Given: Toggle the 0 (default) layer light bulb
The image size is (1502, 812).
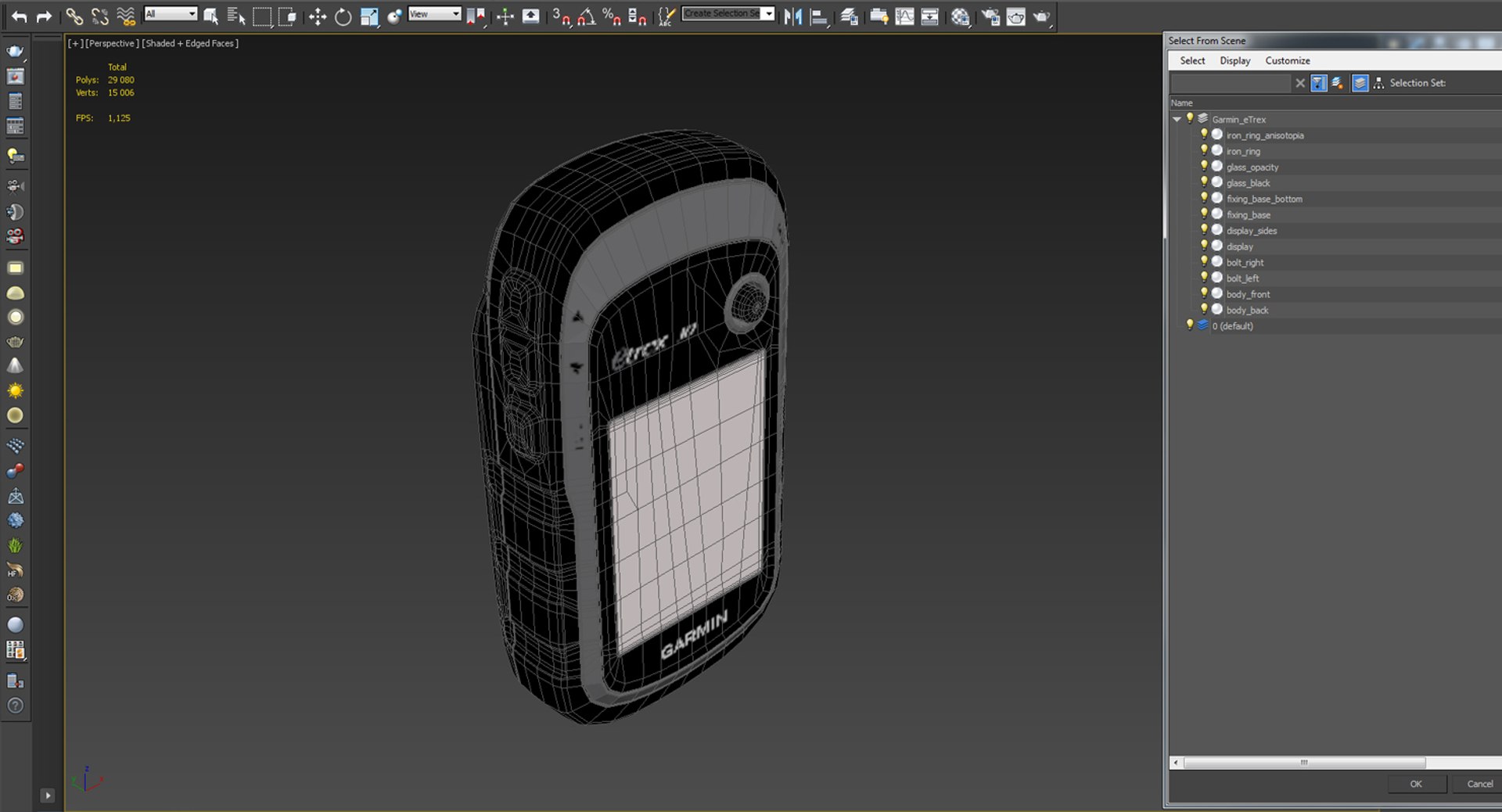Looking at the screenshot, I should [1190, 325].
